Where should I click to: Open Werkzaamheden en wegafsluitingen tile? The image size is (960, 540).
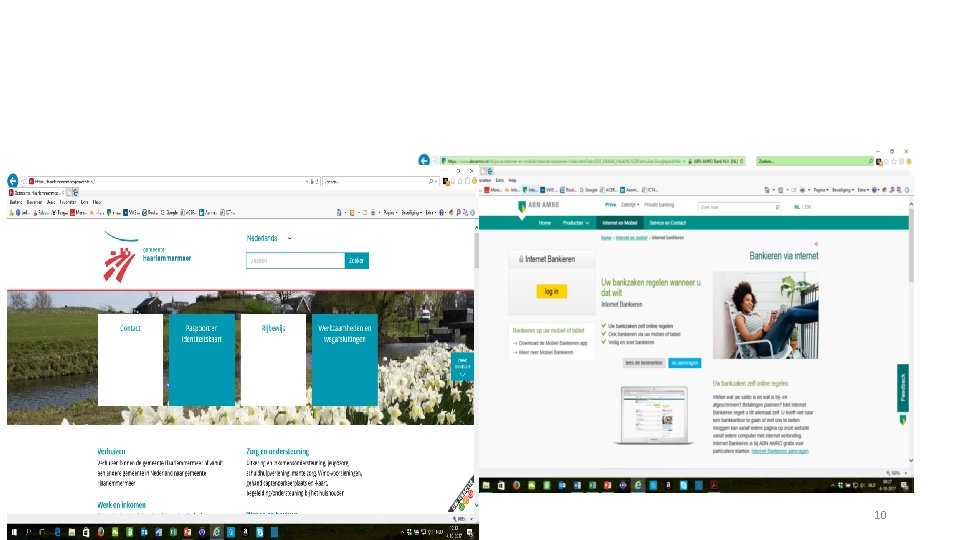[x=345, y=359]
